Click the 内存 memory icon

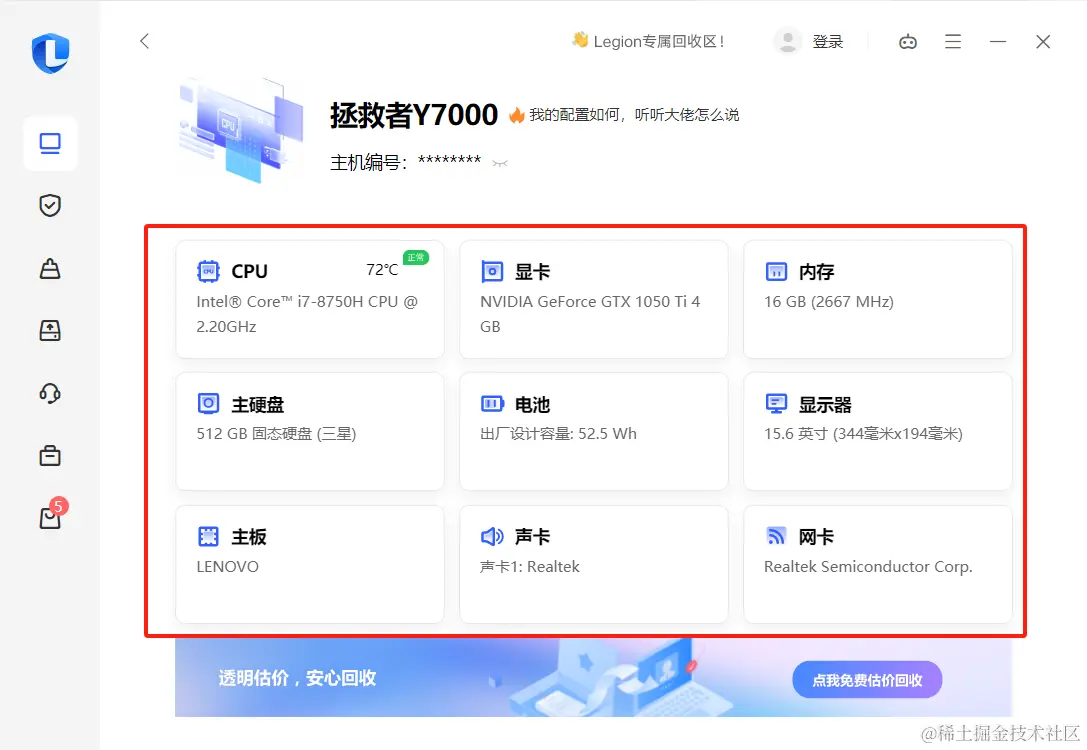(x=776, y=271)
